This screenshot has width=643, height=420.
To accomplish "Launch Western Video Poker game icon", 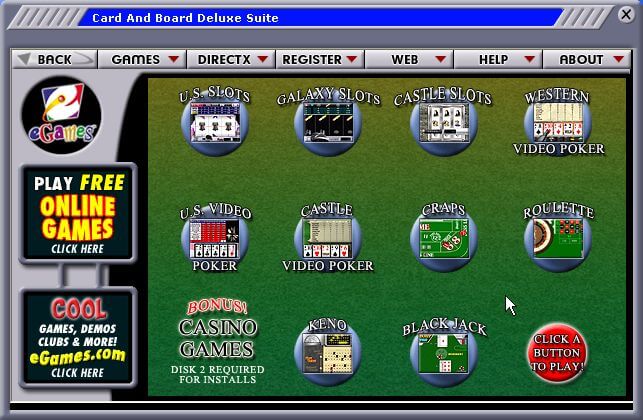I will click(558, 122).
